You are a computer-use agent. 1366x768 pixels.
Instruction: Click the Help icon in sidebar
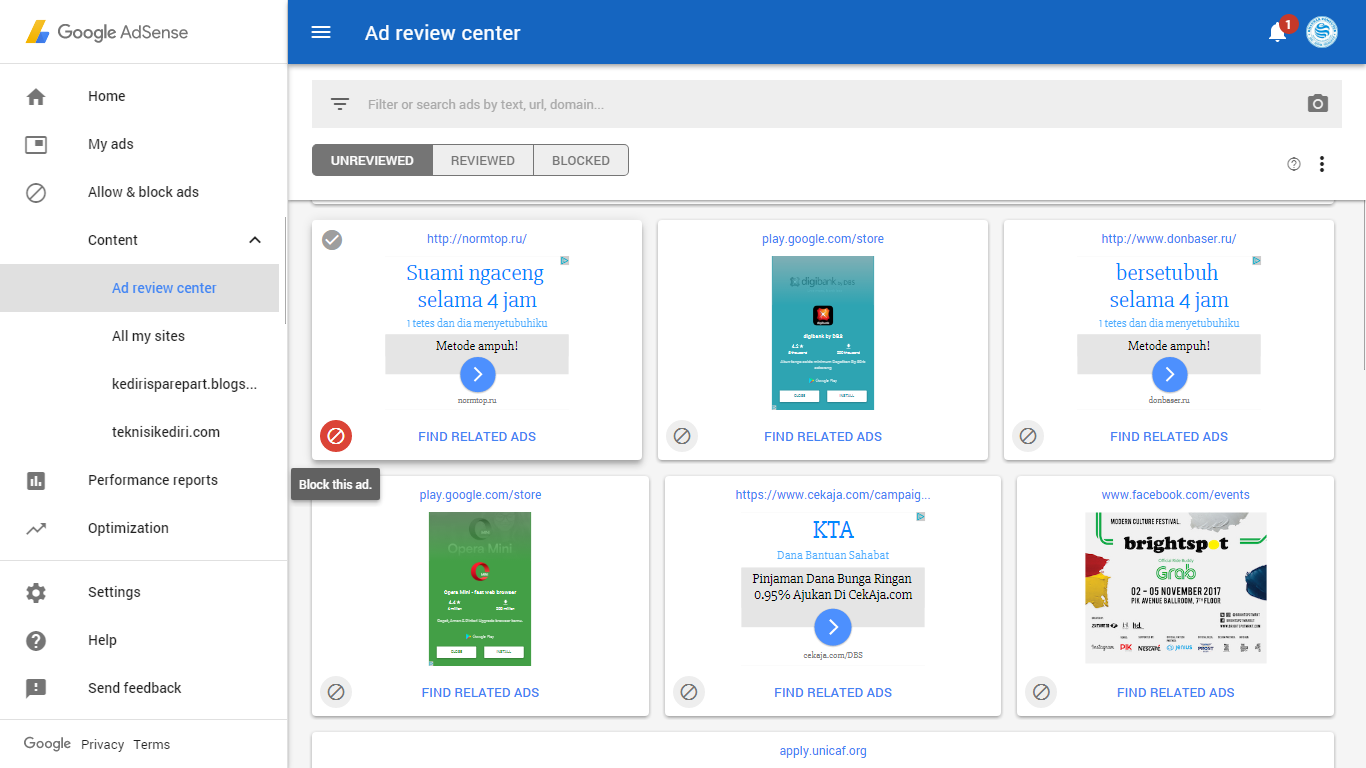coord(36,640)
